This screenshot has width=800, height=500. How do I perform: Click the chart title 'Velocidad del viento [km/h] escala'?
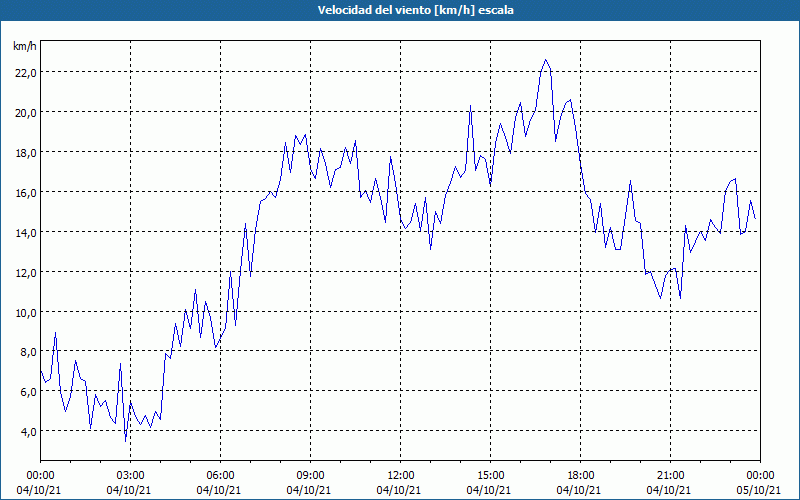(415, 10)
